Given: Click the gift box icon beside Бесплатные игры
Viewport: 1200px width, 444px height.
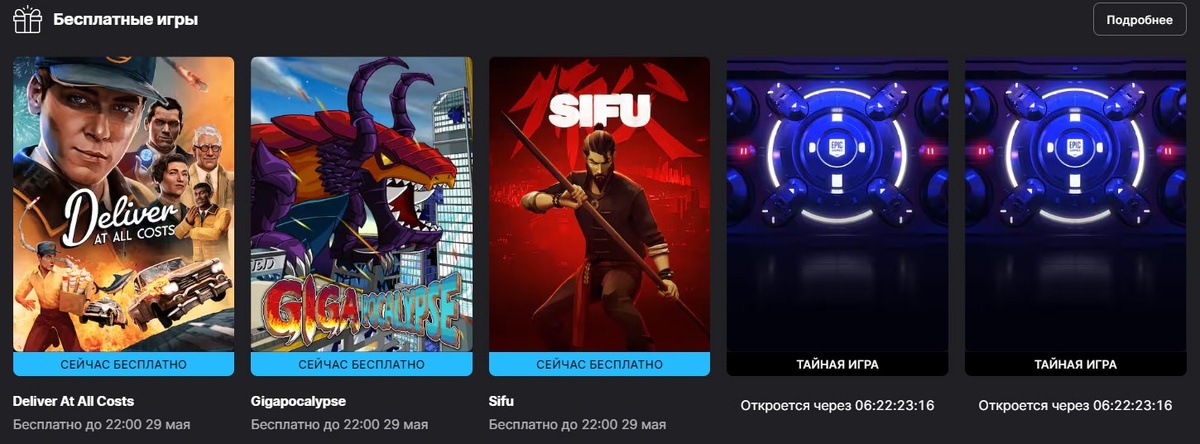Looking at the screenshot, I should point(27,19).
